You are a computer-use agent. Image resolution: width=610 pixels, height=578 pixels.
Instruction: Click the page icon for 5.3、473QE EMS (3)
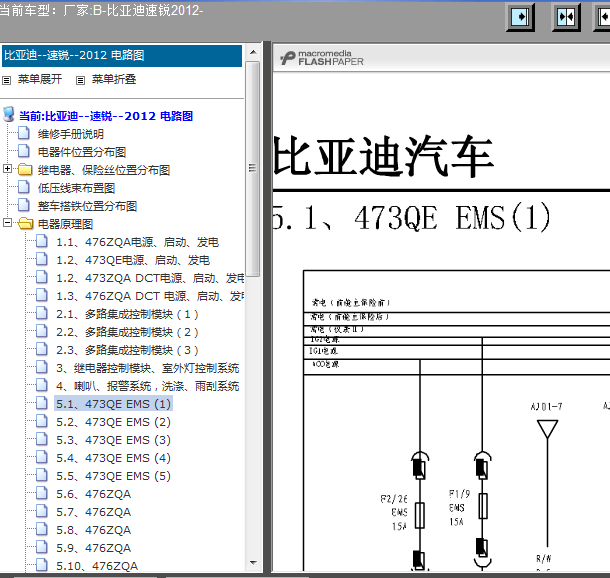[x=42, y=439]
